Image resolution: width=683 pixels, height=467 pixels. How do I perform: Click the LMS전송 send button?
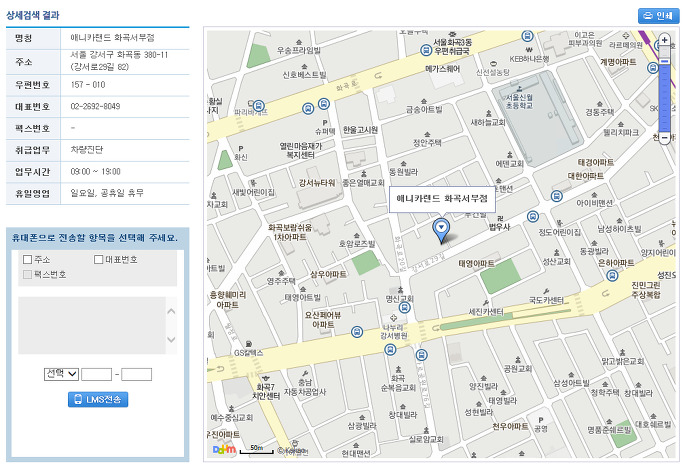coord(98,399)
